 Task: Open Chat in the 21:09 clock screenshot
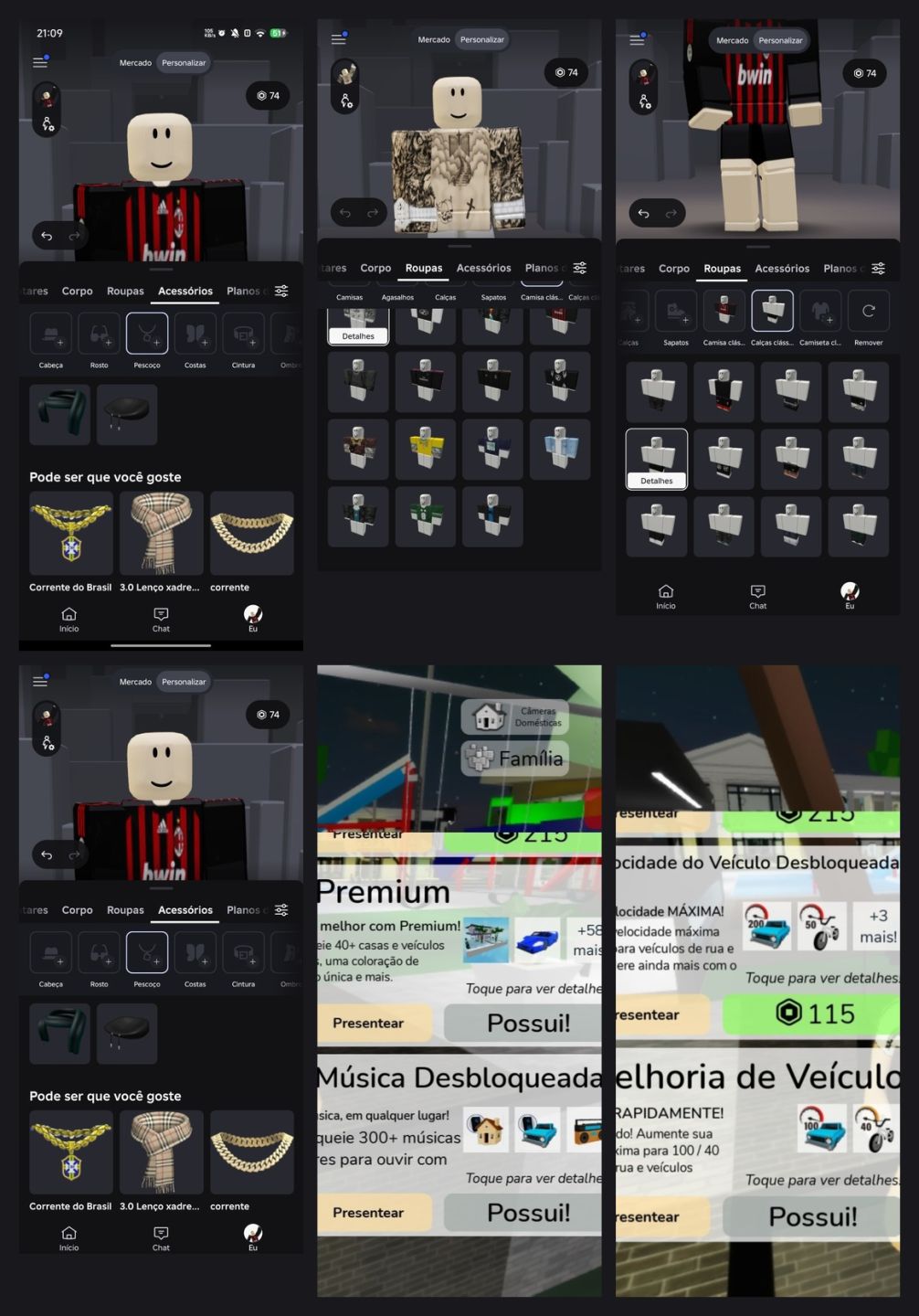tap(161, 620)
